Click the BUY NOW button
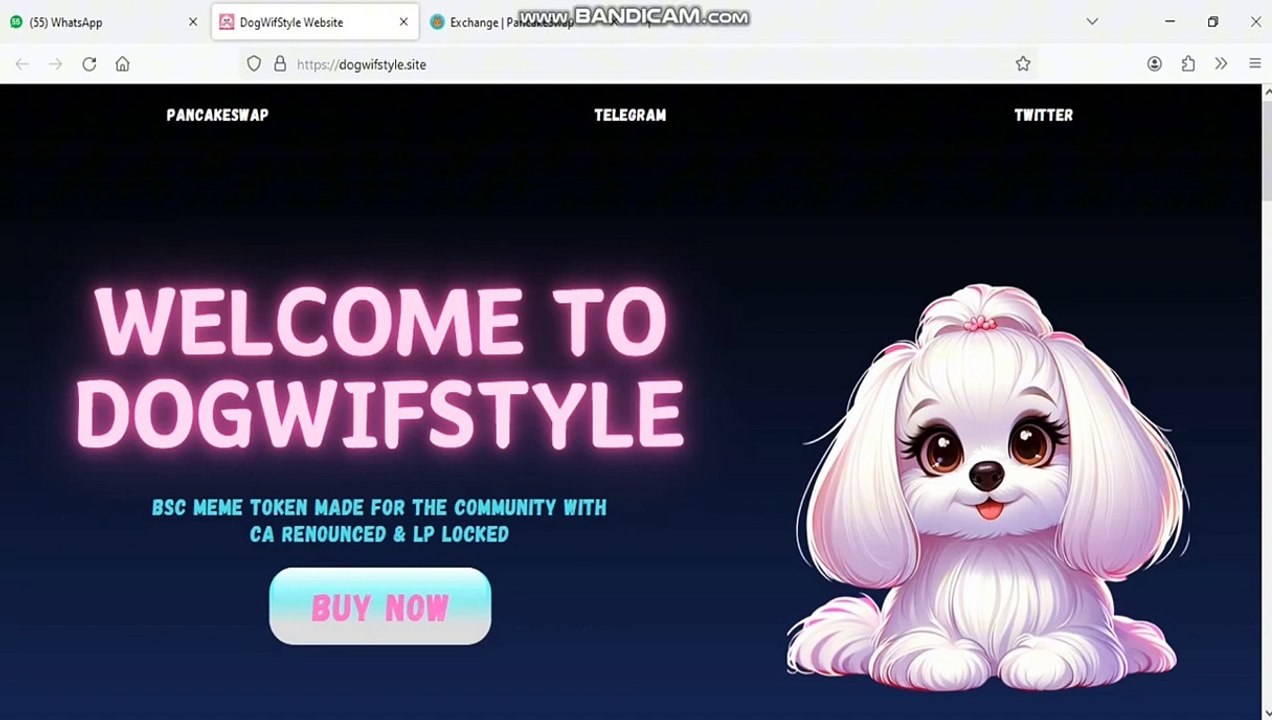 tap(380, 606)
